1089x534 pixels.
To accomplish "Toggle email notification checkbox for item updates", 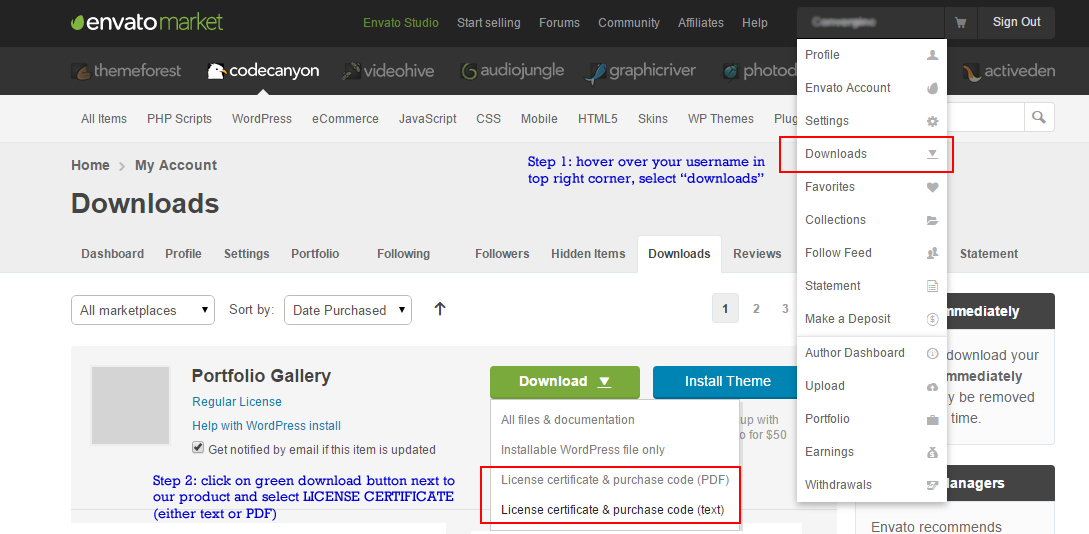I will (198, 448).
